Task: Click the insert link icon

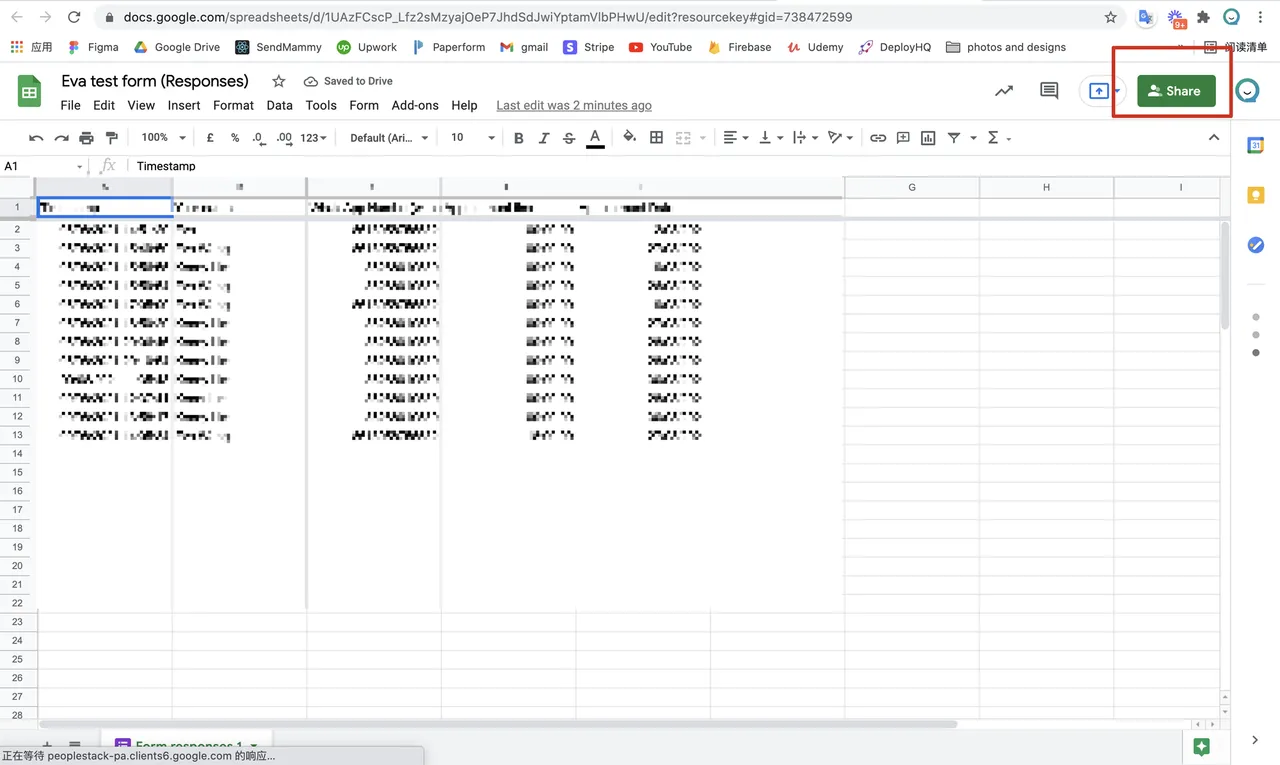Action: click(x=877, y=138)
